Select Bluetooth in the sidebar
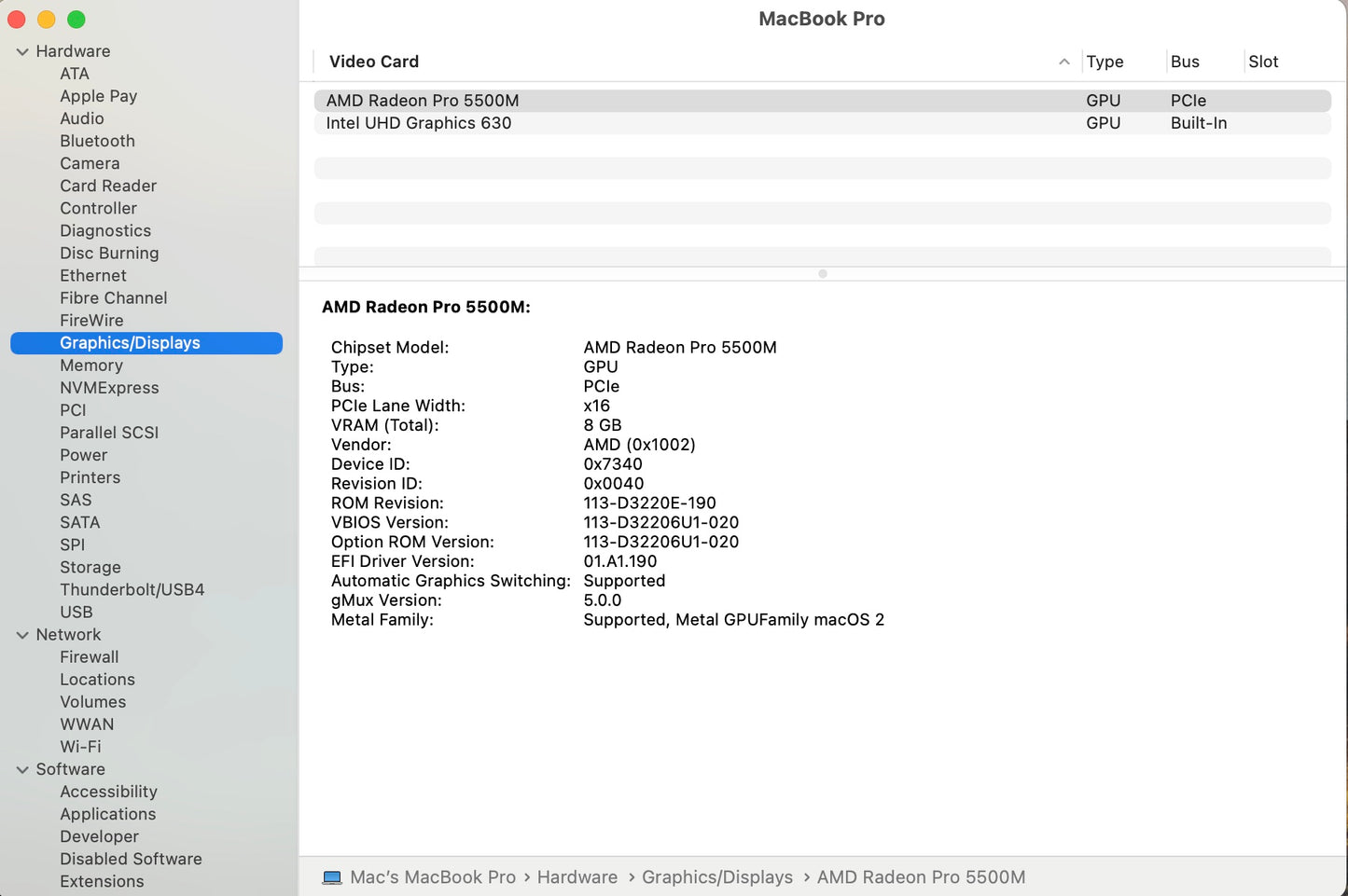The height and width of the screenshot is (896, 1348). tap(97, 141)
